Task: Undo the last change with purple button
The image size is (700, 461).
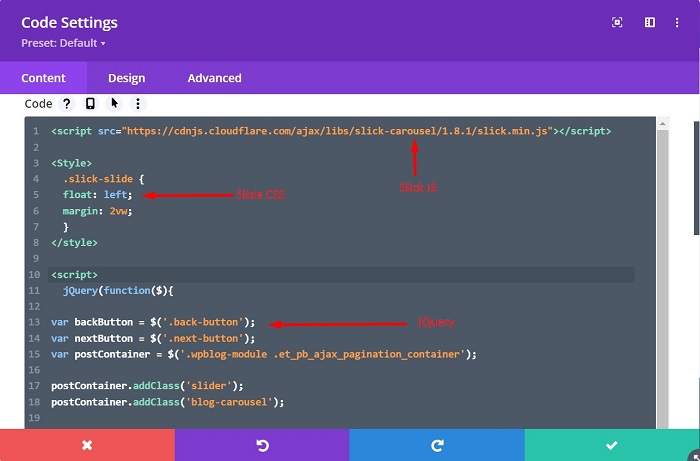Action: pos(262,445)
